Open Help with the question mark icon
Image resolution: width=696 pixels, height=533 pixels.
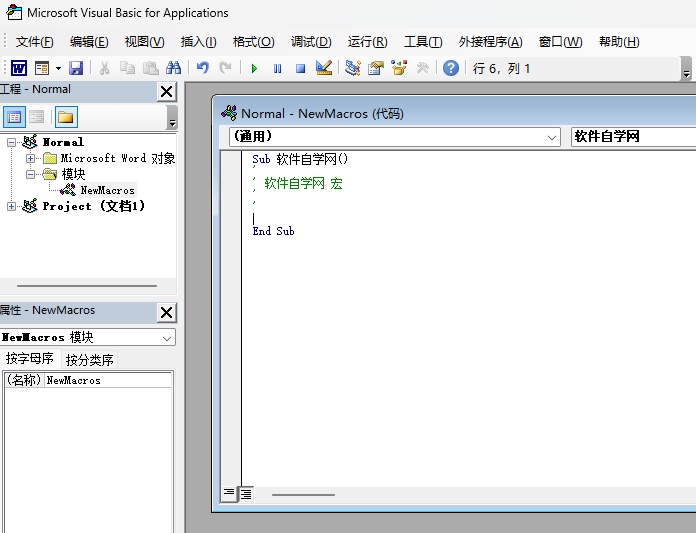pyautogui.click(x=451, y=68)
